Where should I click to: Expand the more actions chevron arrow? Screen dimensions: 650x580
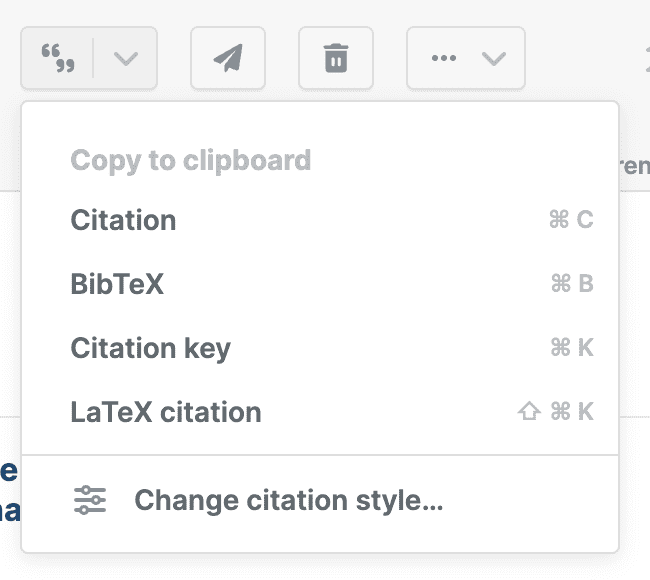(x=494, y=58)
